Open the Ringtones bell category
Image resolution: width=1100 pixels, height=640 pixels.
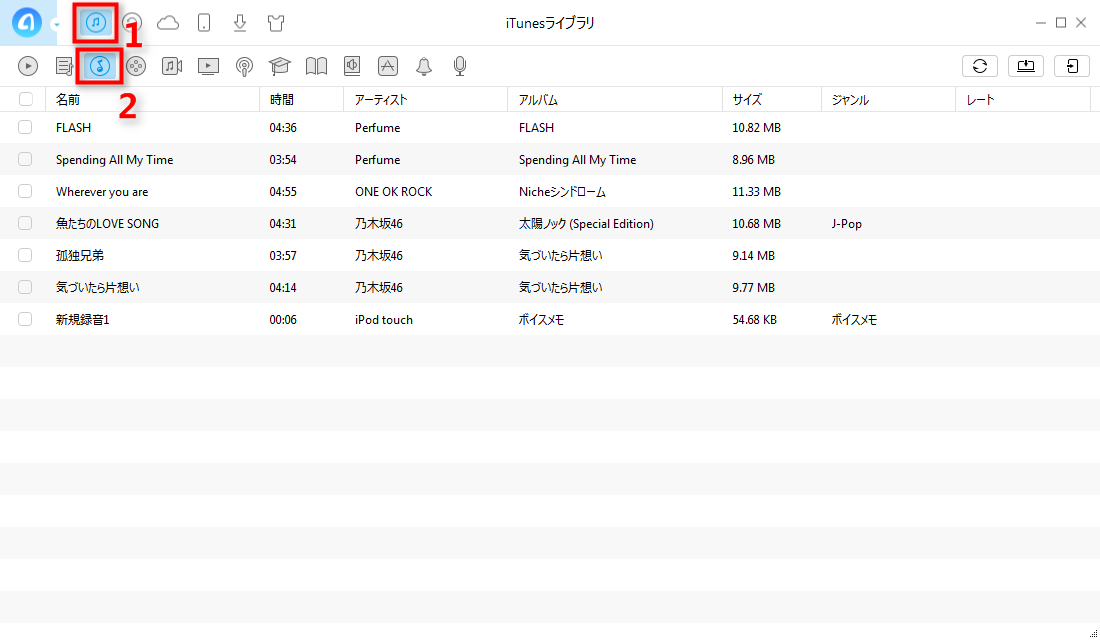424,66
